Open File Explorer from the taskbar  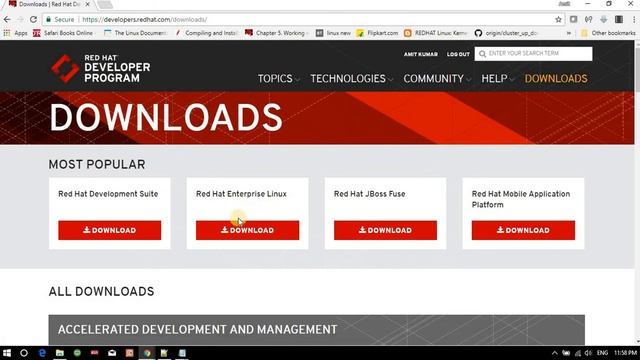[60, 353]
